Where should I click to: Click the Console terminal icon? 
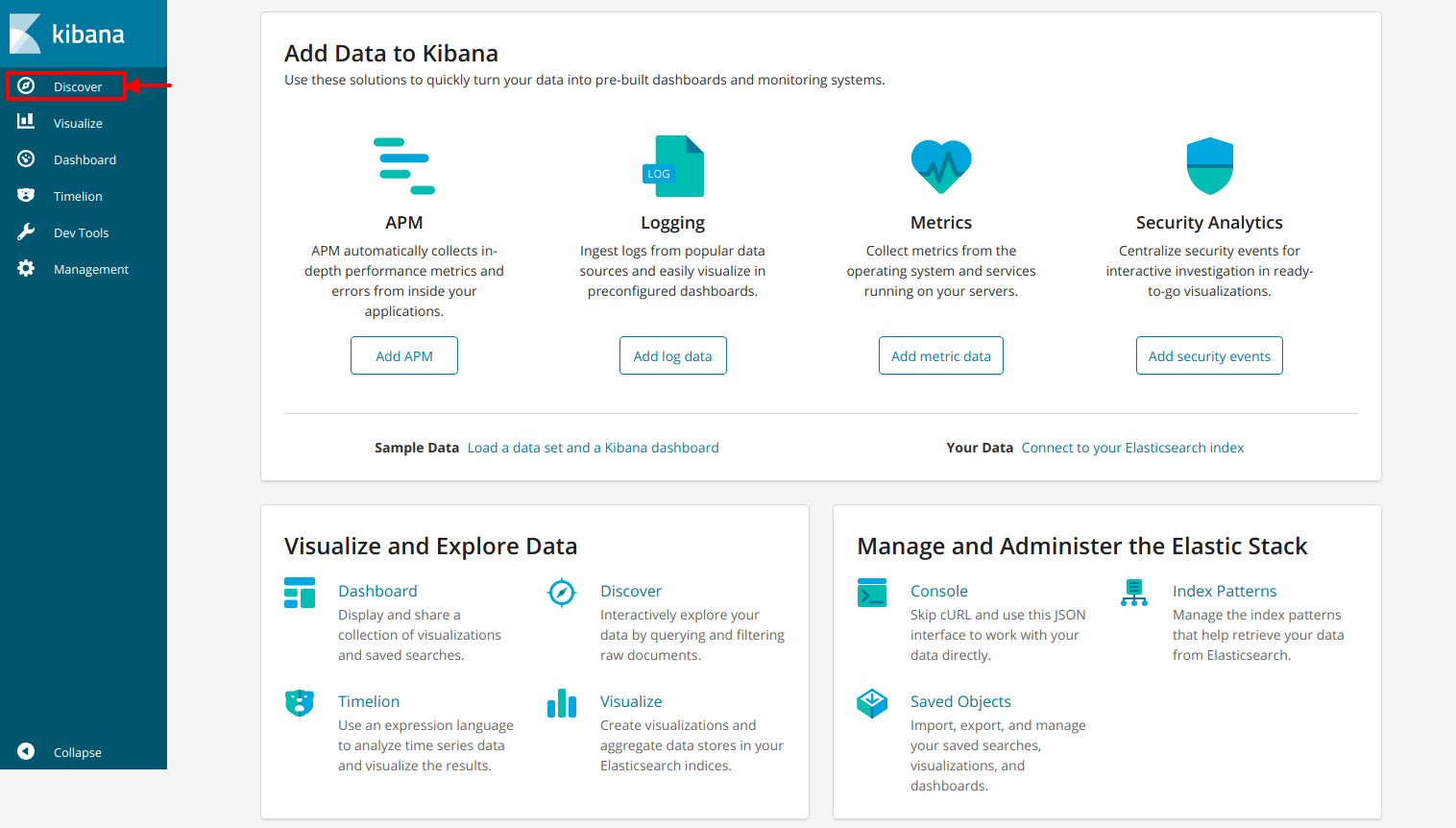[872, 593]
